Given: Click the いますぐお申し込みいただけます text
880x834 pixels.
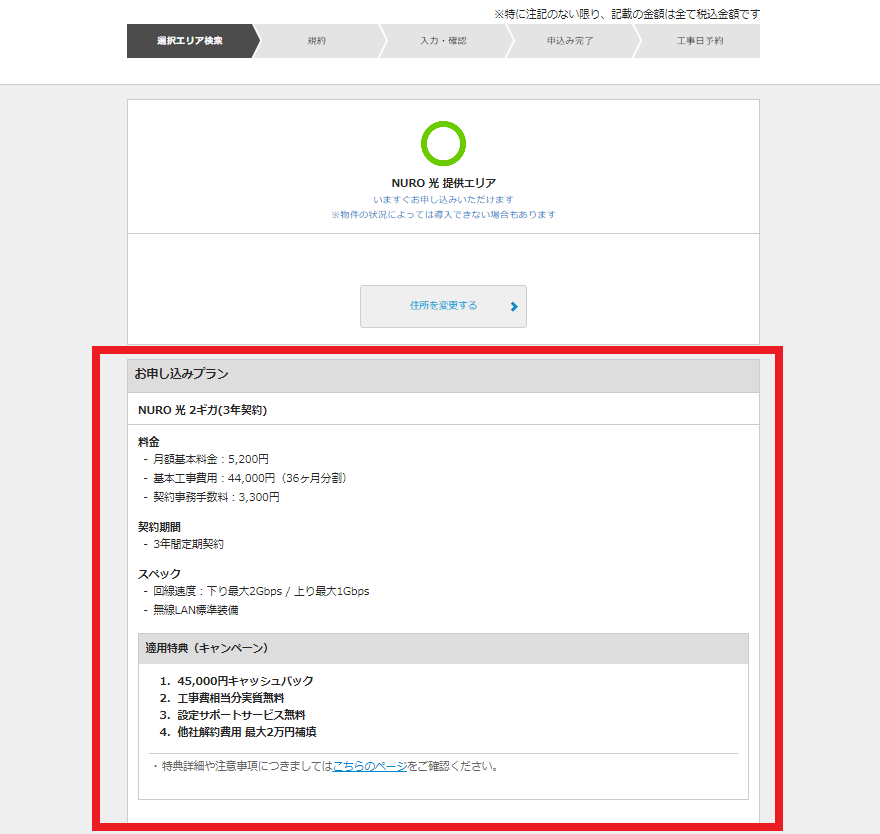Looking at the screenshot, I should pyautogui.click(x=443, y=199).
